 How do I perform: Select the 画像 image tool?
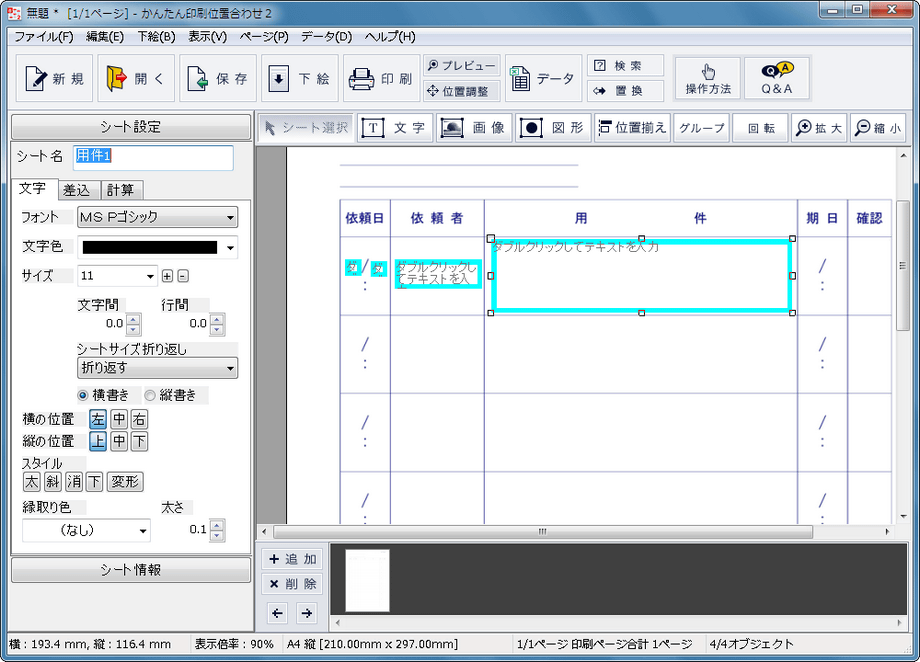click(x=474, y=128)
